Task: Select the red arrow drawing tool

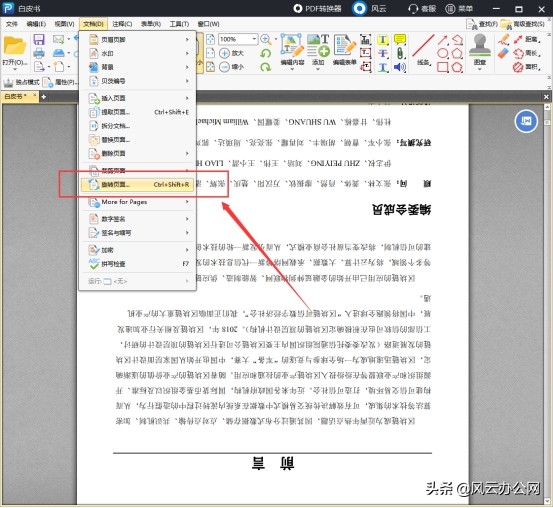Action: [443, 40]
